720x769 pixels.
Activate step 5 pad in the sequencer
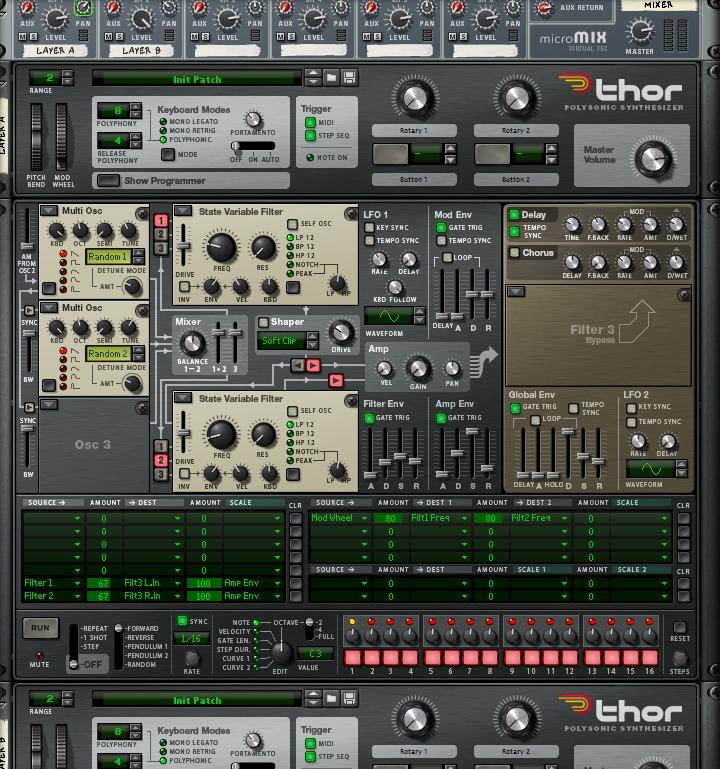[x=432, y=657]
